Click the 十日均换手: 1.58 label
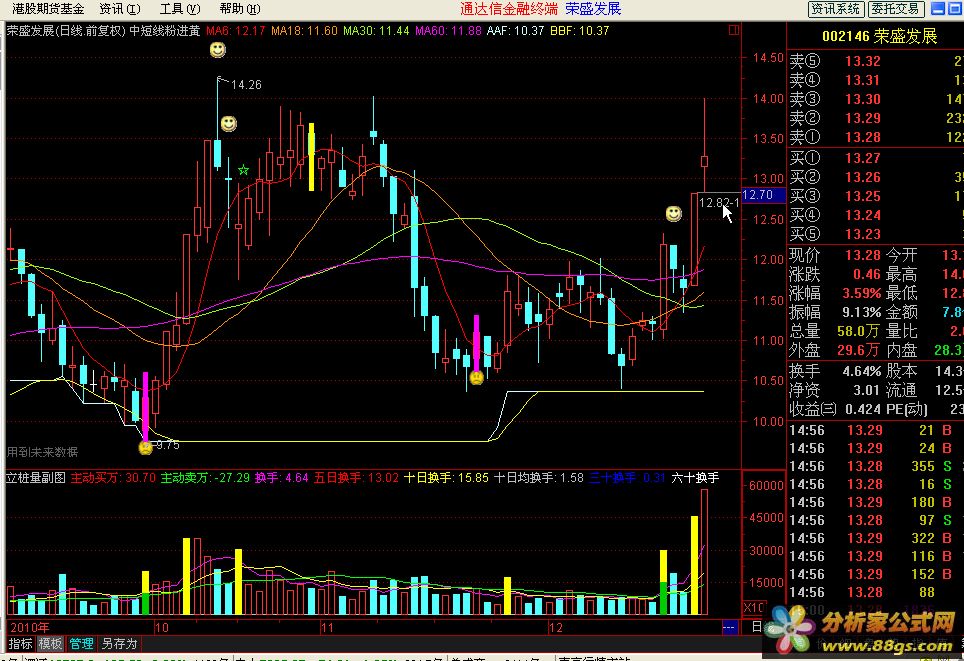Screen dimensions: 964x661 (539, 477)
